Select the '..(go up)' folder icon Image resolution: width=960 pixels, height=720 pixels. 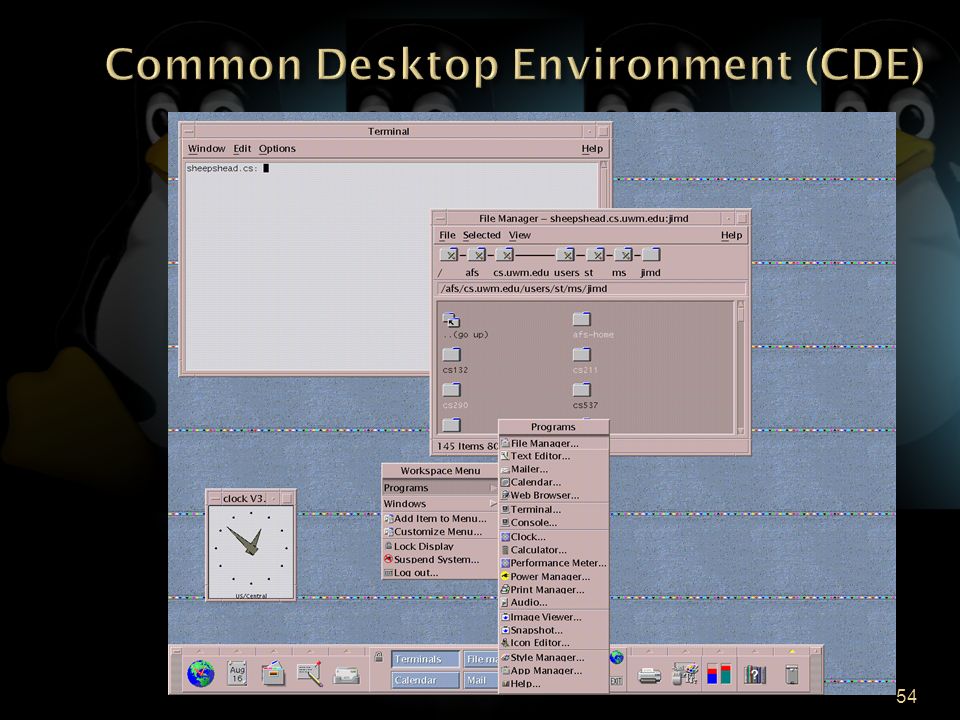click(451, 320)
